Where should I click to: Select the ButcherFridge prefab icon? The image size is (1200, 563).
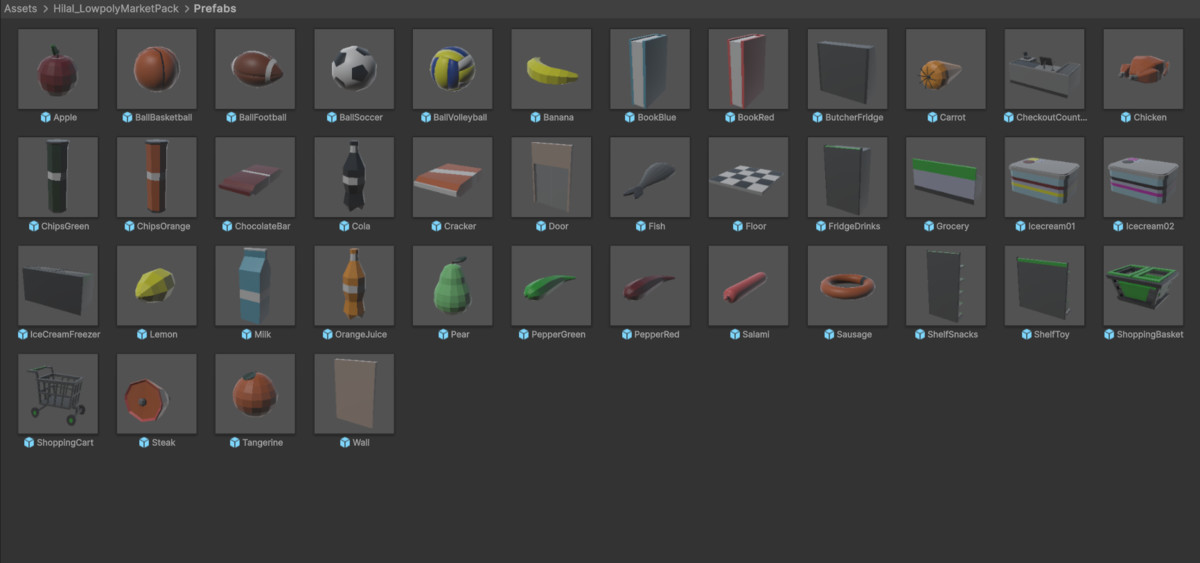click(848, 69)
